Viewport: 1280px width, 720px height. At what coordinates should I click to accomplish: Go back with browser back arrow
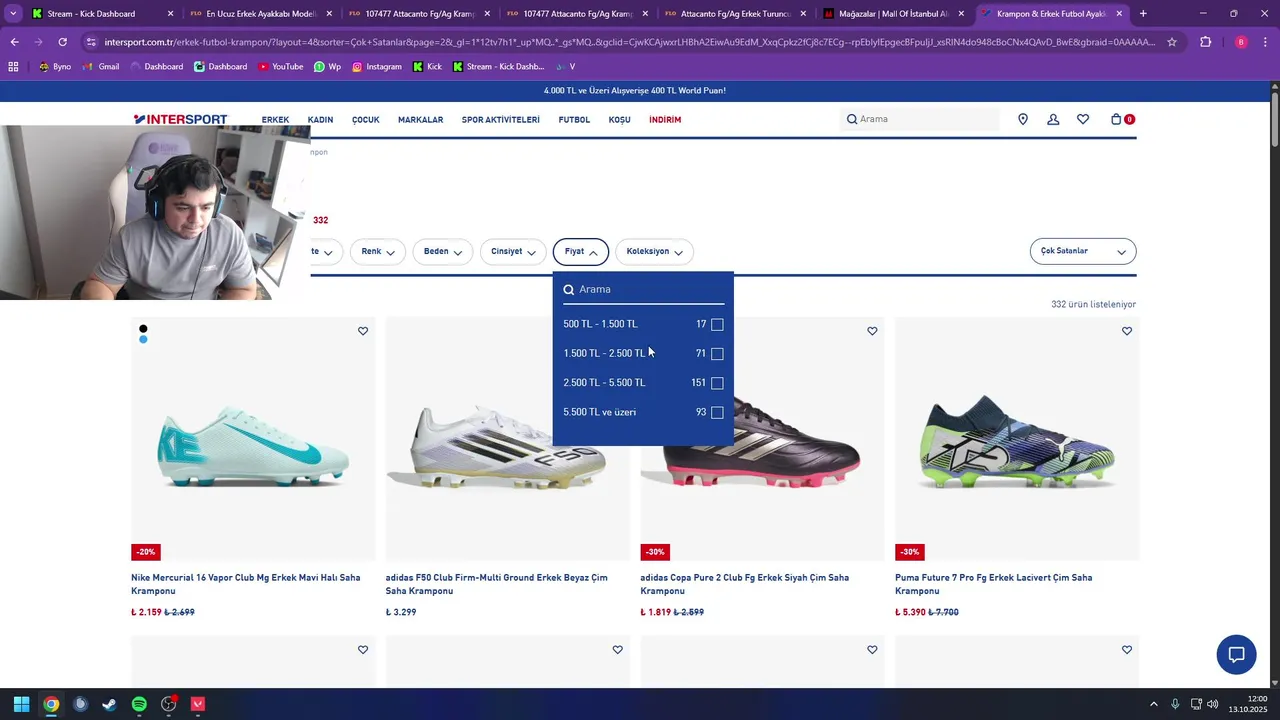coord(14,42)
